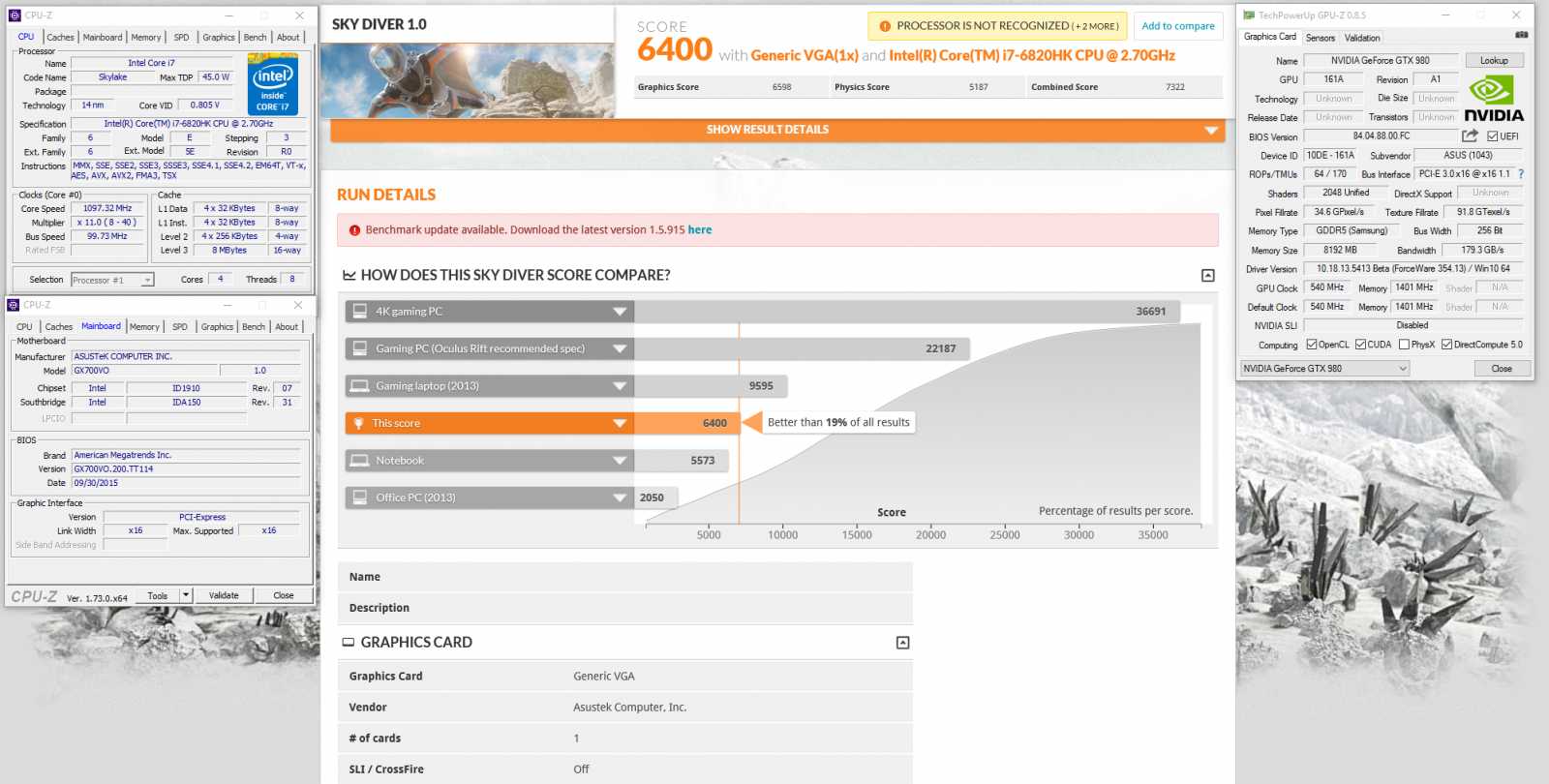This screenshot has width=1549, height=784.
Task: Expand the Gaming PC (Oculus Rift) comparison arrow
Action: [x=620, y=348]
